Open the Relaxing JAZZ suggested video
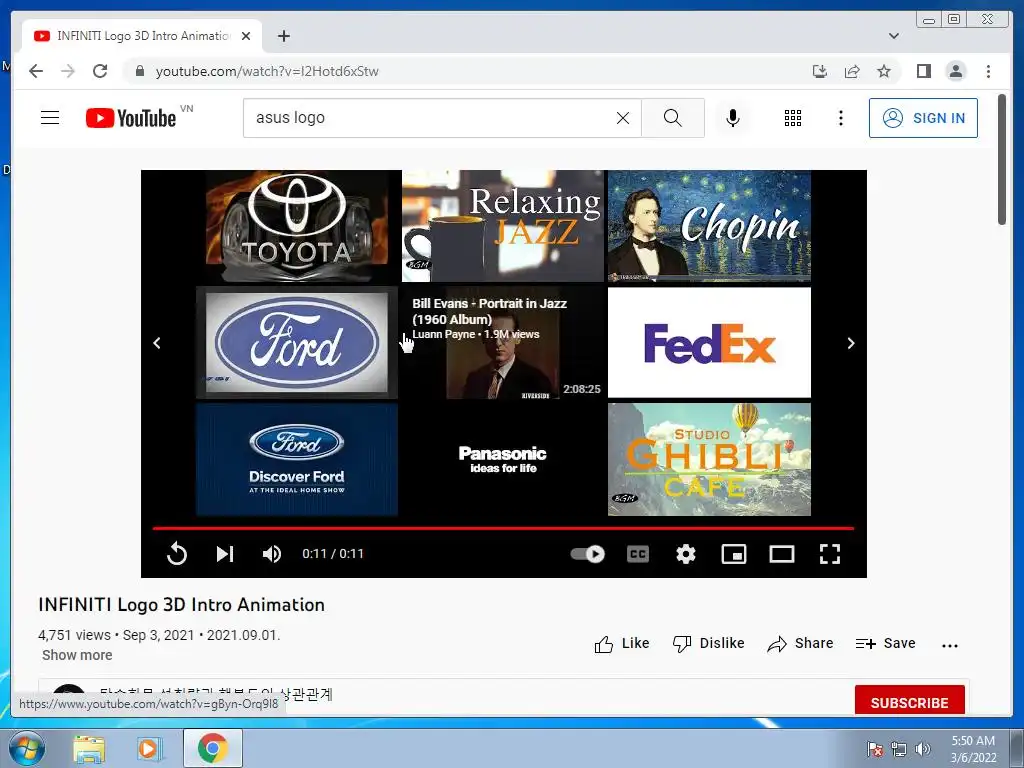The height and width of the screenshot is (768, 1024). pos(503,226)
